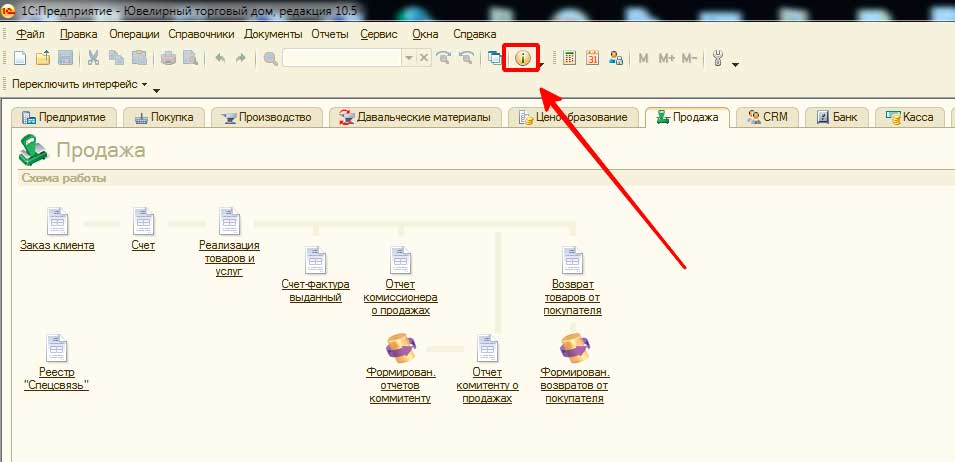
Task: Click the Open file folder icon
Action: [x=43, y=58]
